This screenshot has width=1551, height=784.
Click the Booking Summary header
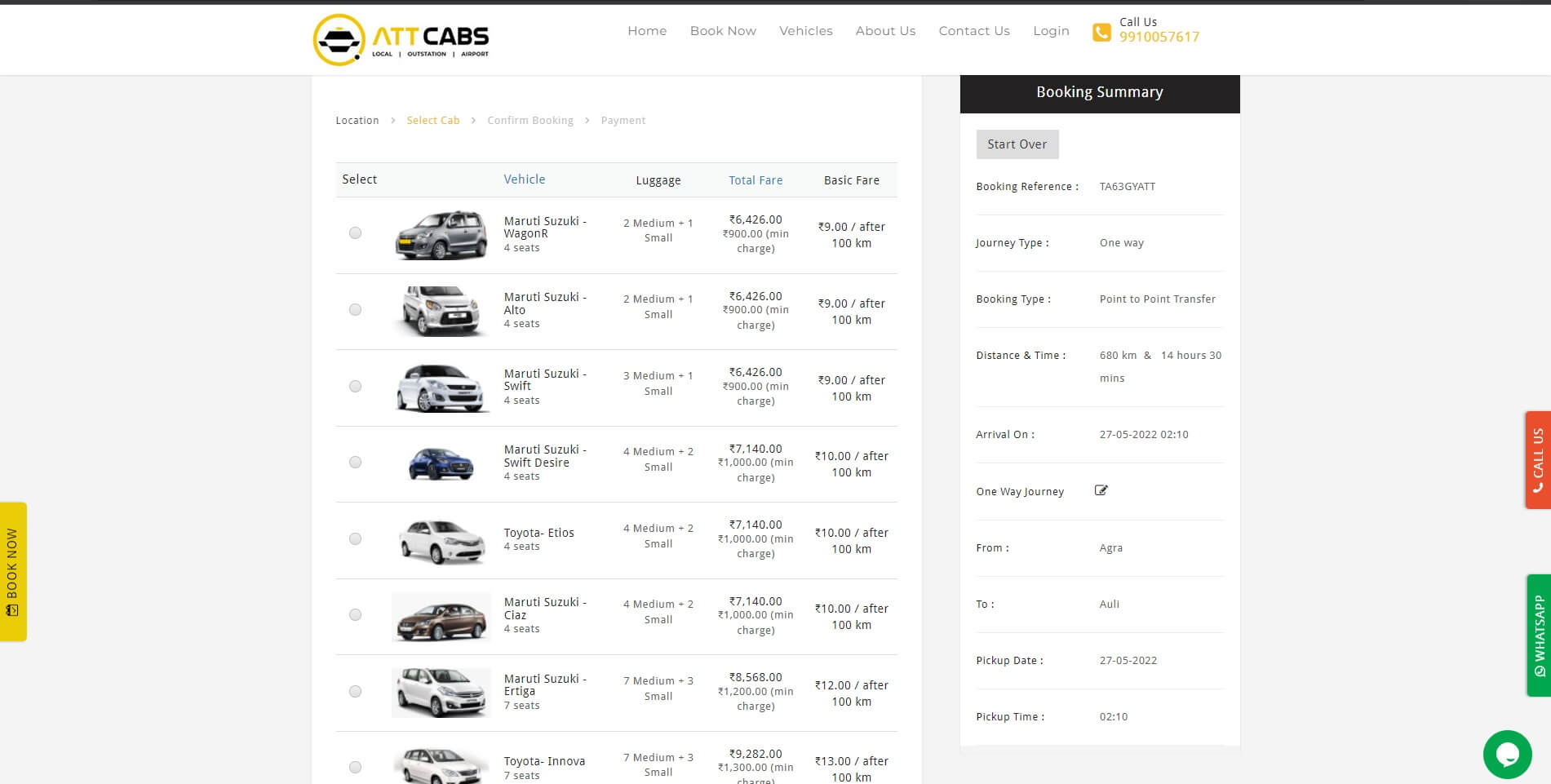coord(1100,93)
